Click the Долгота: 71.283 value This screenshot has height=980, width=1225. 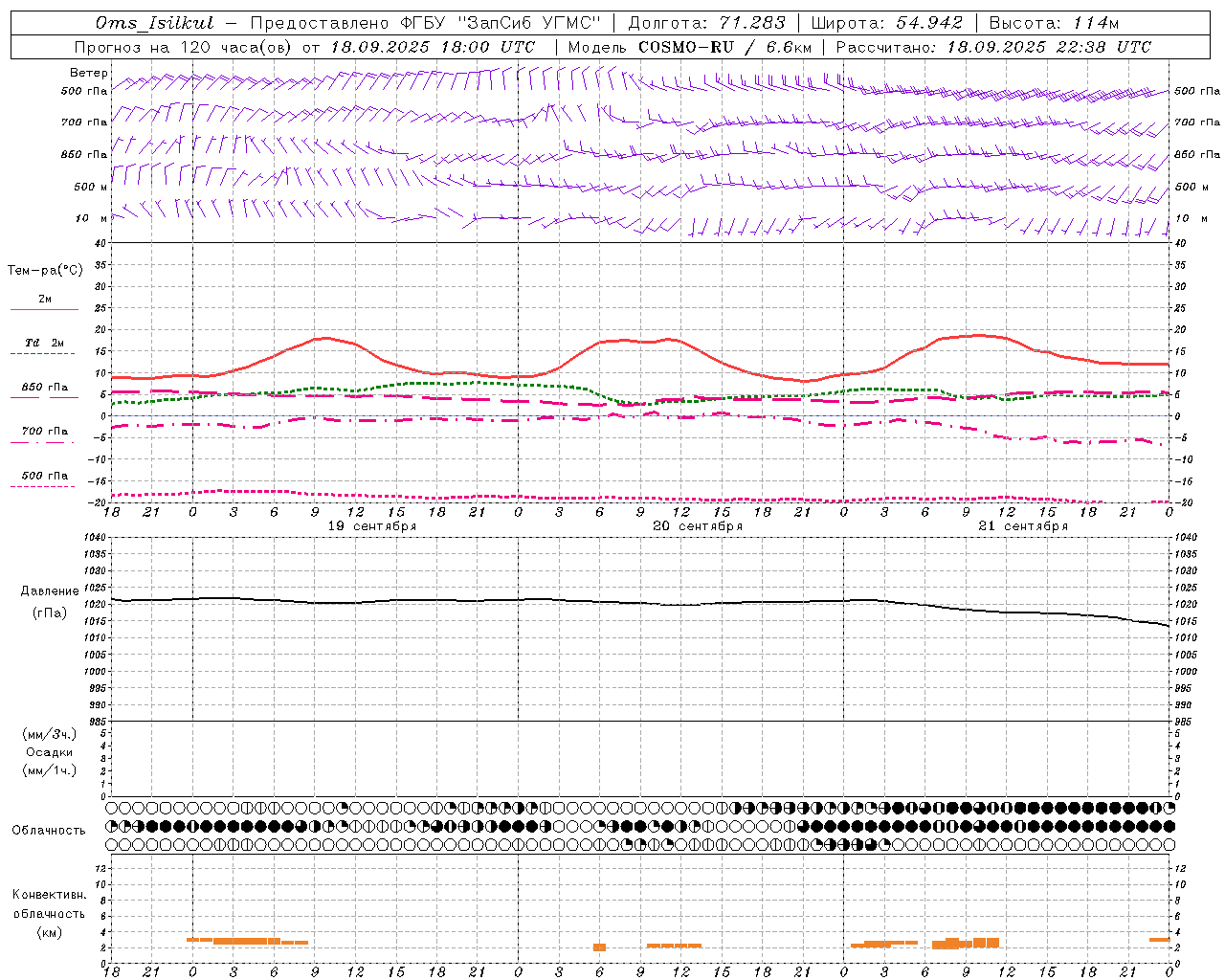coord(706,23)
